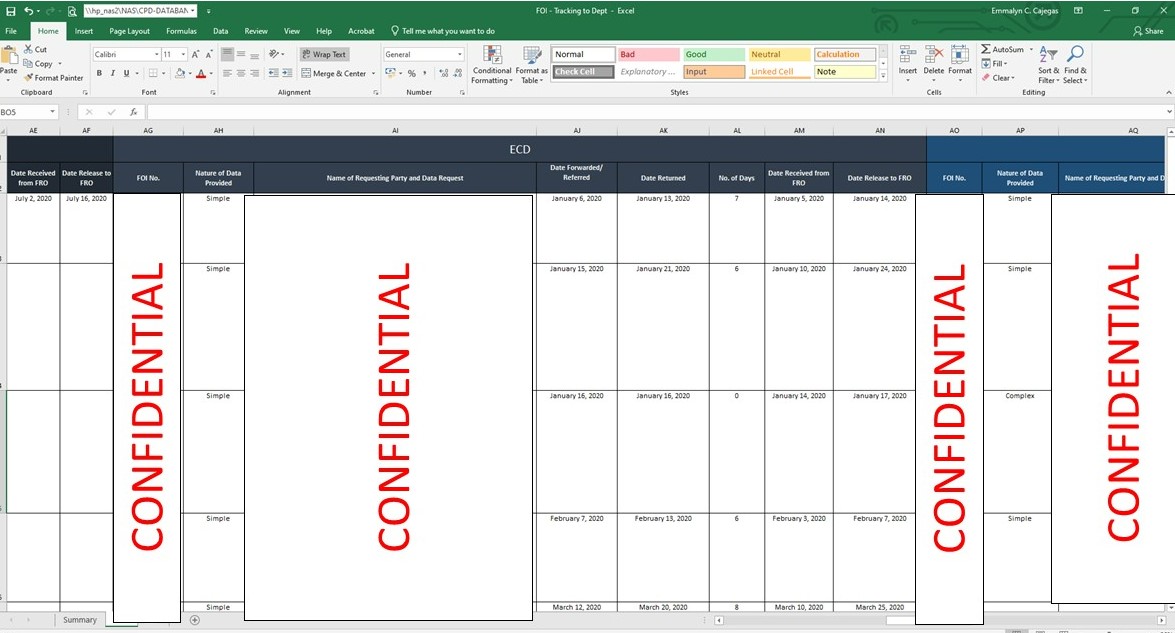Open Find & Select magnifier
This screenshot has height=633, width=1175.
coord(1075,65)
